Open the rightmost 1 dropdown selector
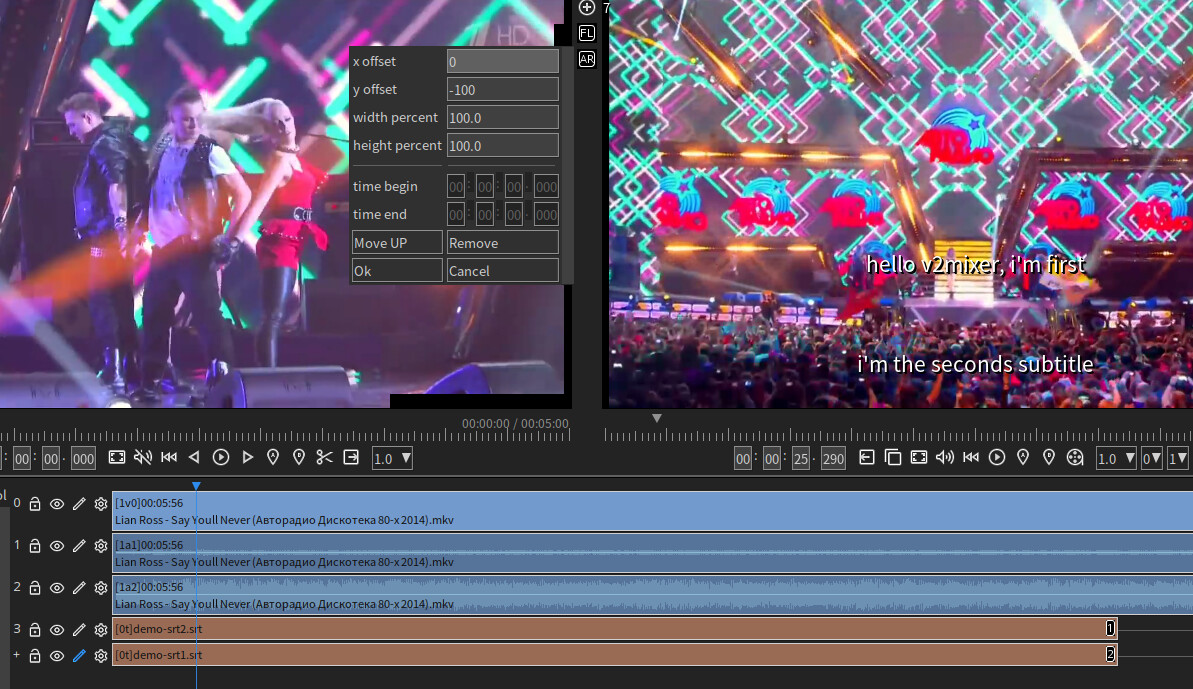 click(1179, 457)
